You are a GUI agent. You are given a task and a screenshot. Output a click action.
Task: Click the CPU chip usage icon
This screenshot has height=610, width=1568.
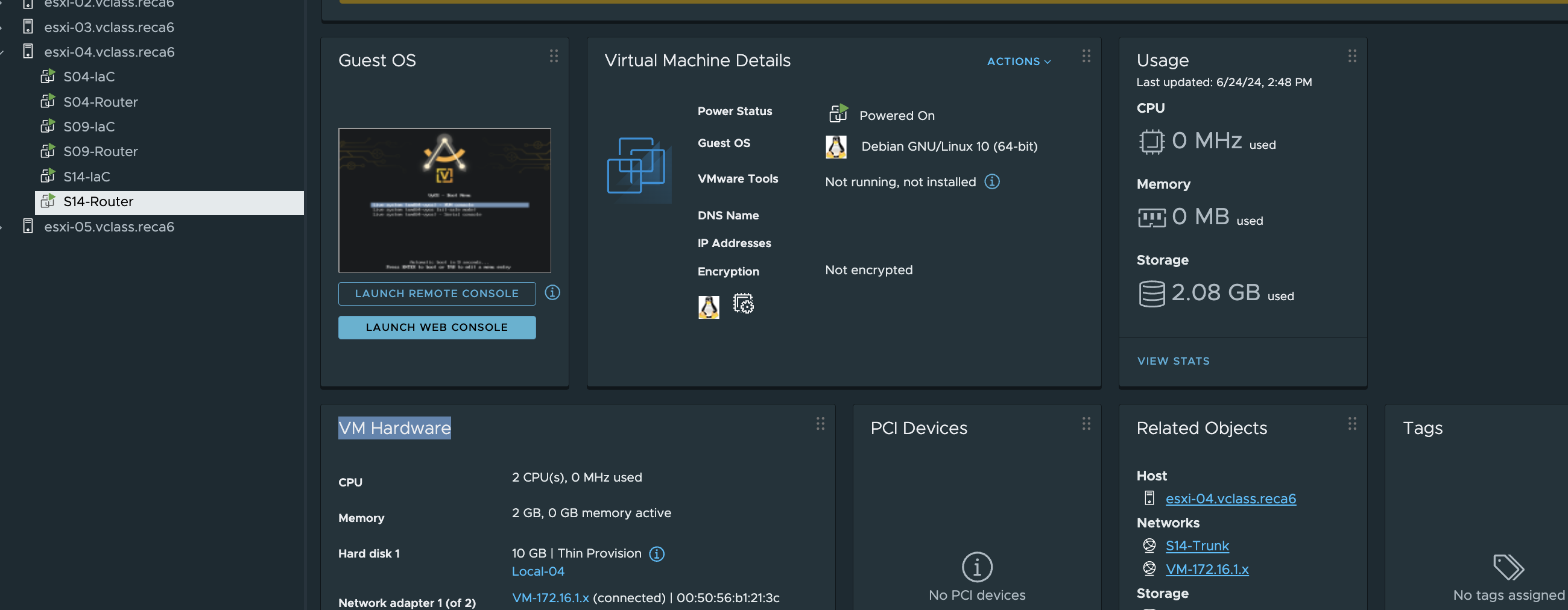click(1151, 142)
